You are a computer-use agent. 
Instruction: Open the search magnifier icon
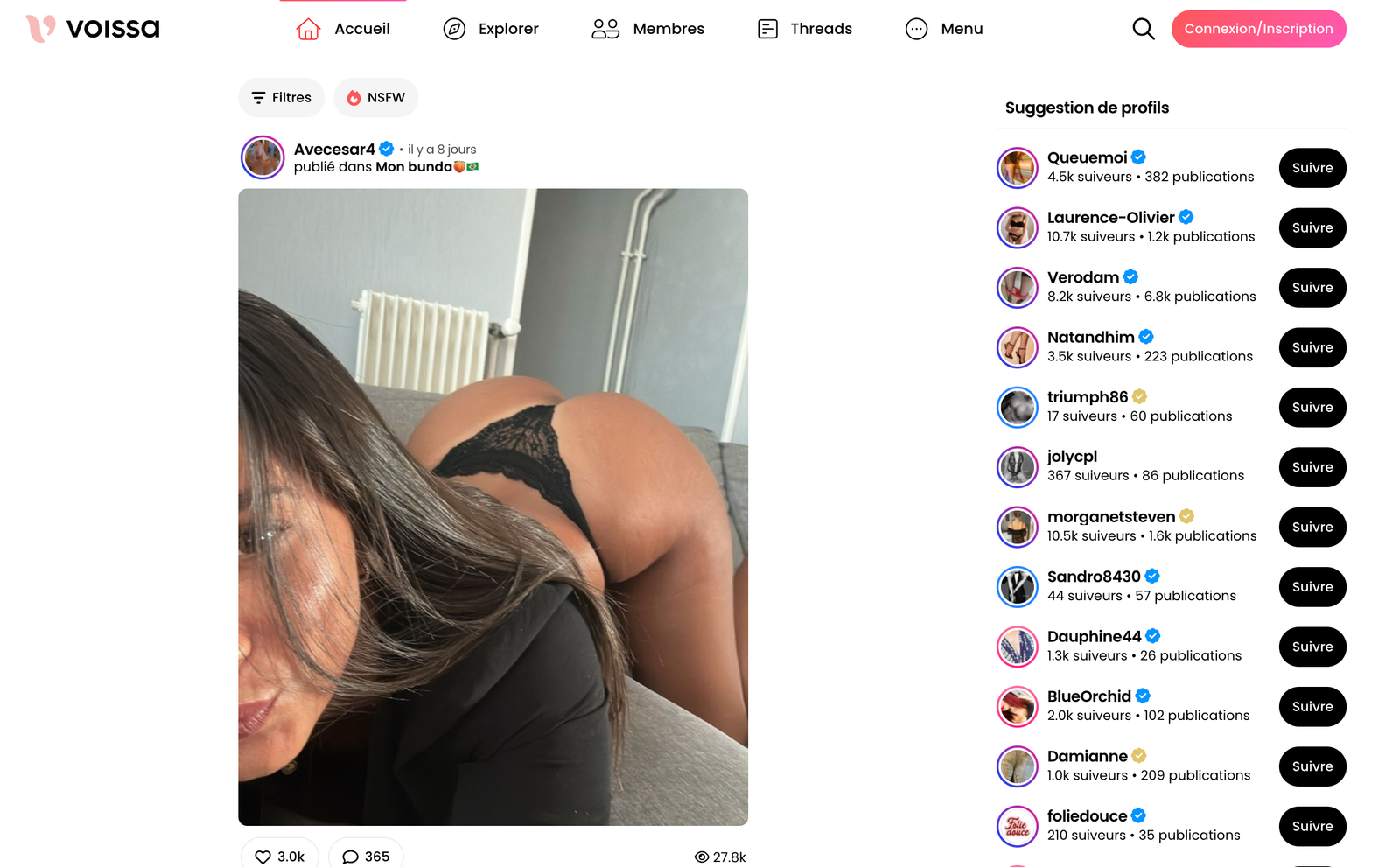tap(1143, 29)
